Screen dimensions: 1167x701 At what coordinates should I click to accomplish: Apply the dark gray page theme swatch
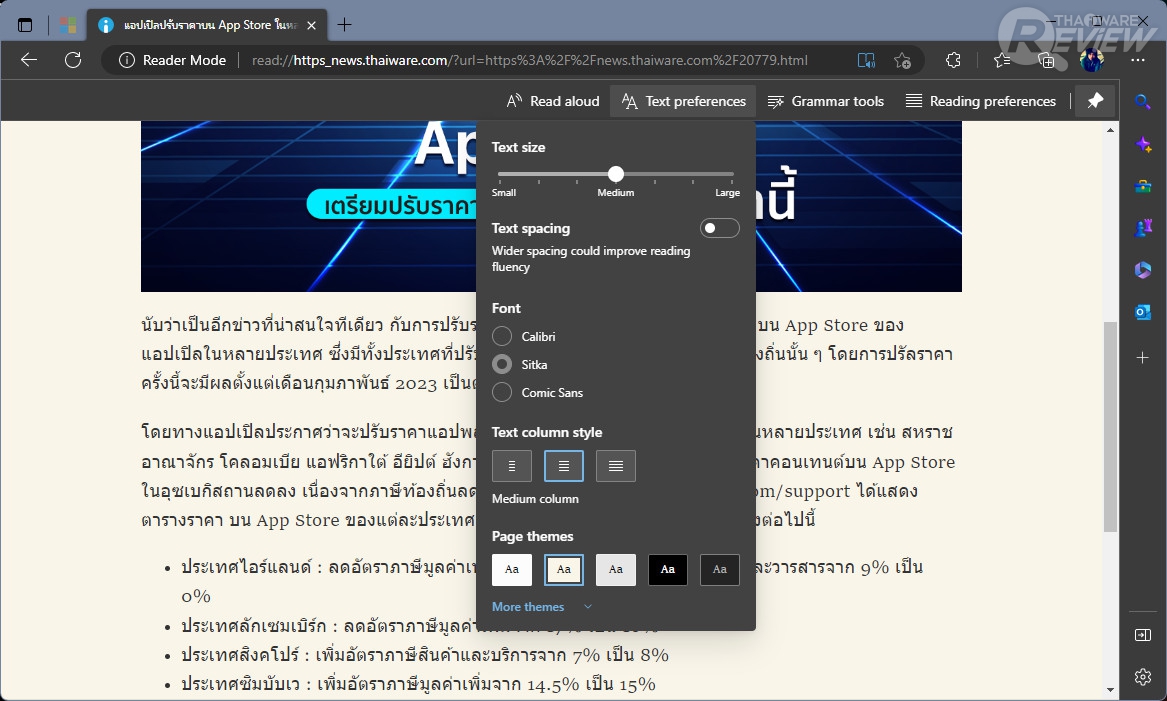[x=720, y=570]
